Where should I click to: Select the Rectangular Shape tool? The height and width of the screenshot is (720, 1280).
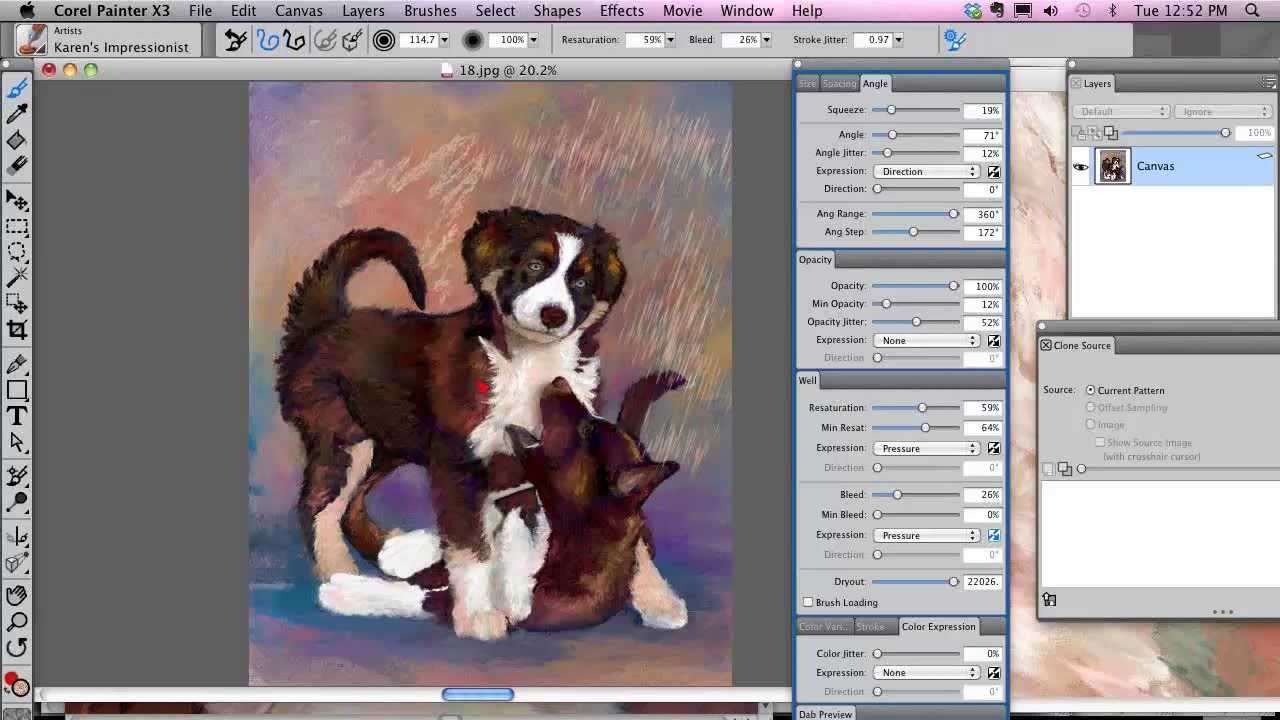17,391
